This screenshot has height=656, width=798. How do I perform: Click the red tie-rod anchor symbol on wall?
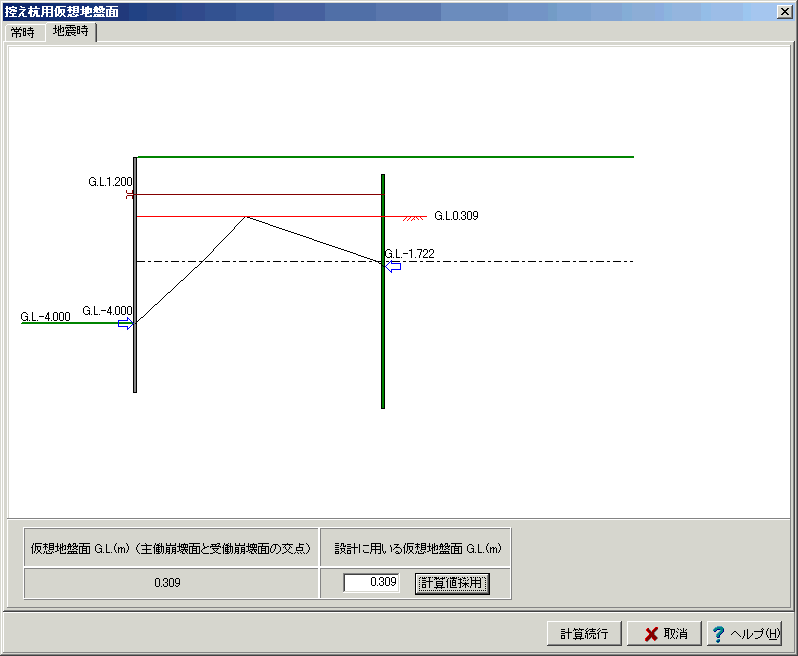pos(130,194)
